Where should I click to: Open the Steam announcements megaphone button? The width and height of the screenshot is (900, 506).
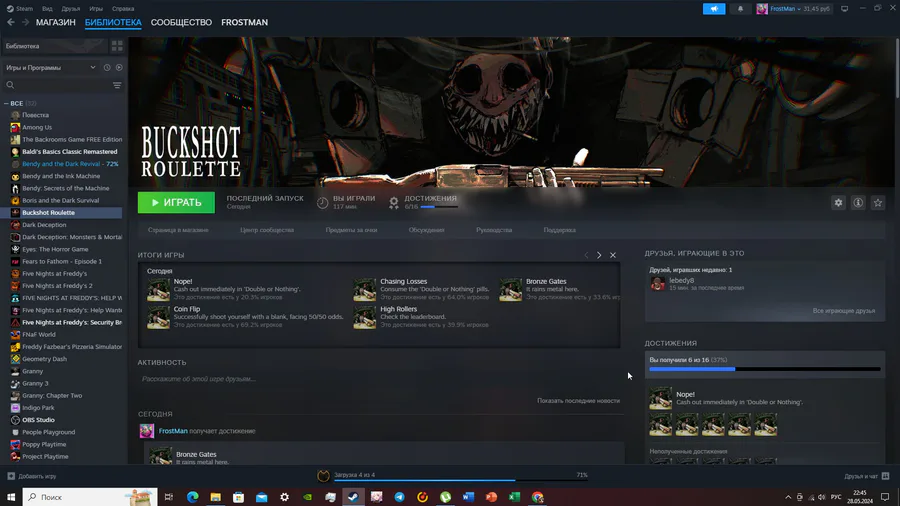(x=714, y=9)
